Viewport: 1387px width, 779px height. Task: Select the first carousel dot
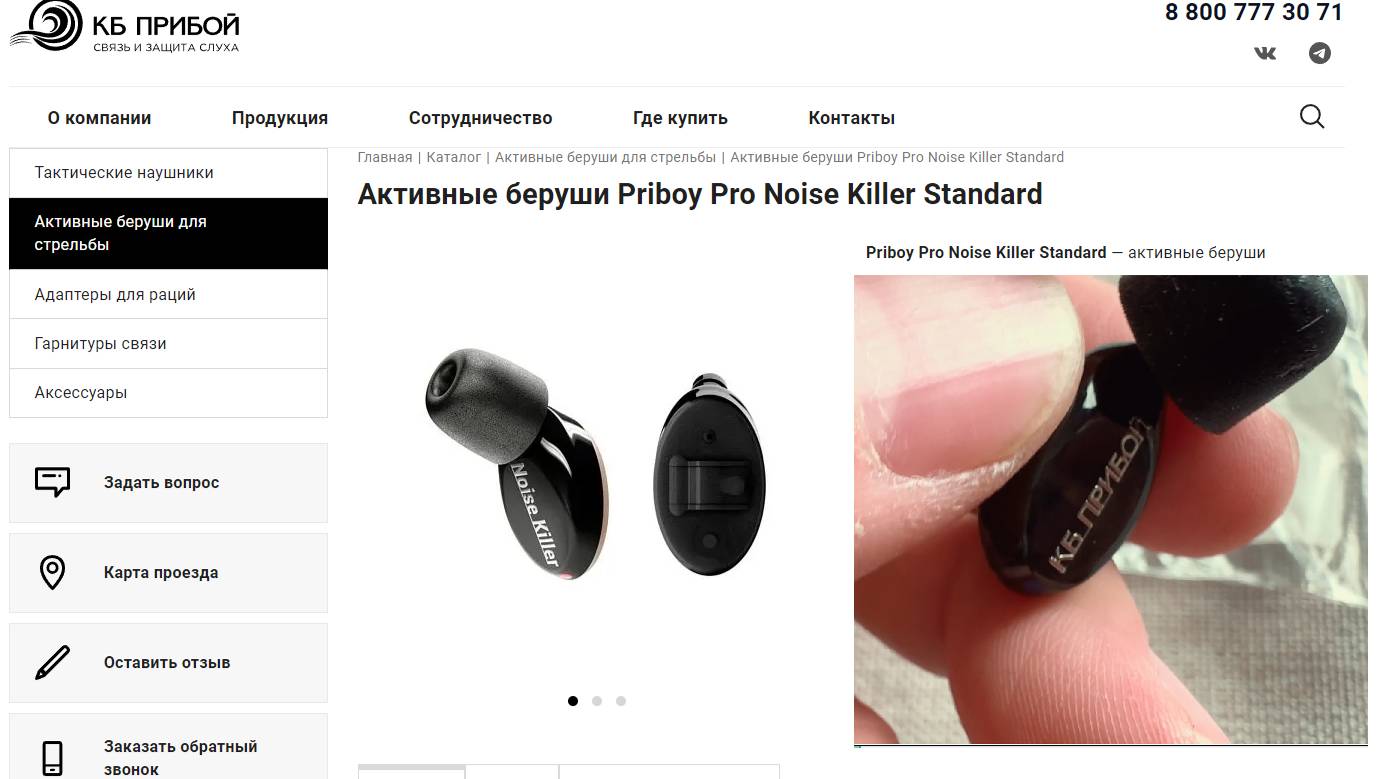[573, 701]
